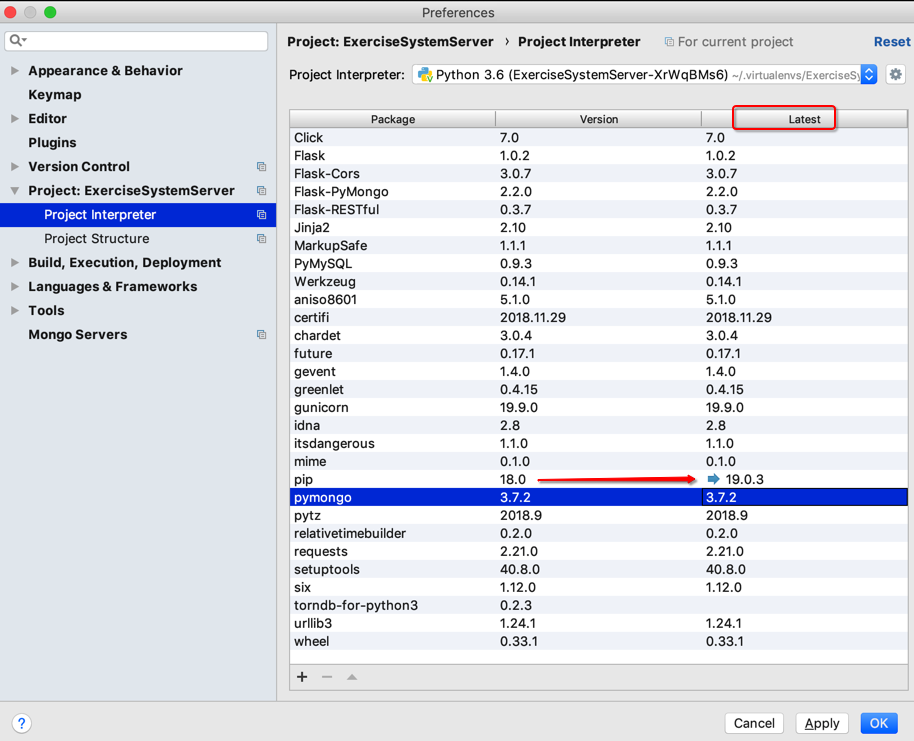The height and width of the screenshot is (741, 914).
Task: Select the chardet package row
Action: (599, 336)
